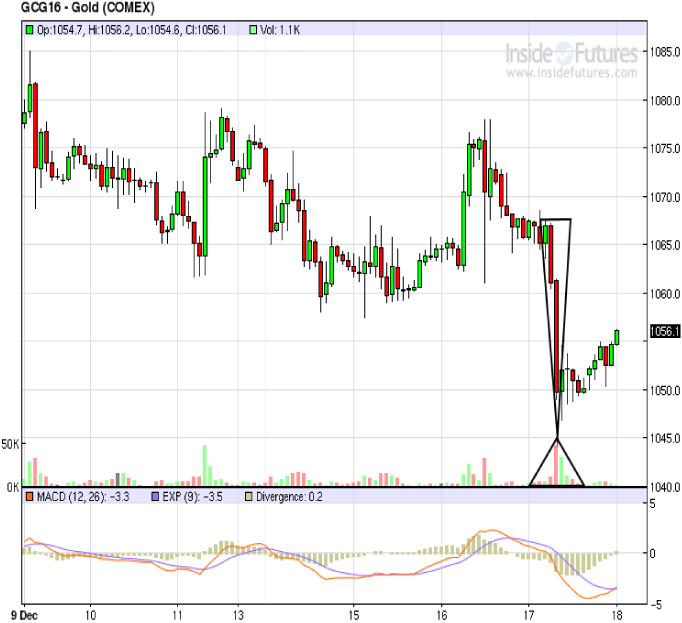The height and width of the screenshot is (623, 682).
Task: Select the 13 date label on time axis
Action: click(238, 614)
